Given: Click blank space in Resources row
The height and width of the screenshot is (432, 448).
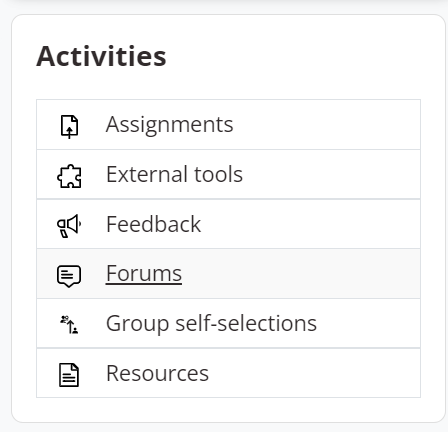Looking at the screenshot, I should [315, 373].
